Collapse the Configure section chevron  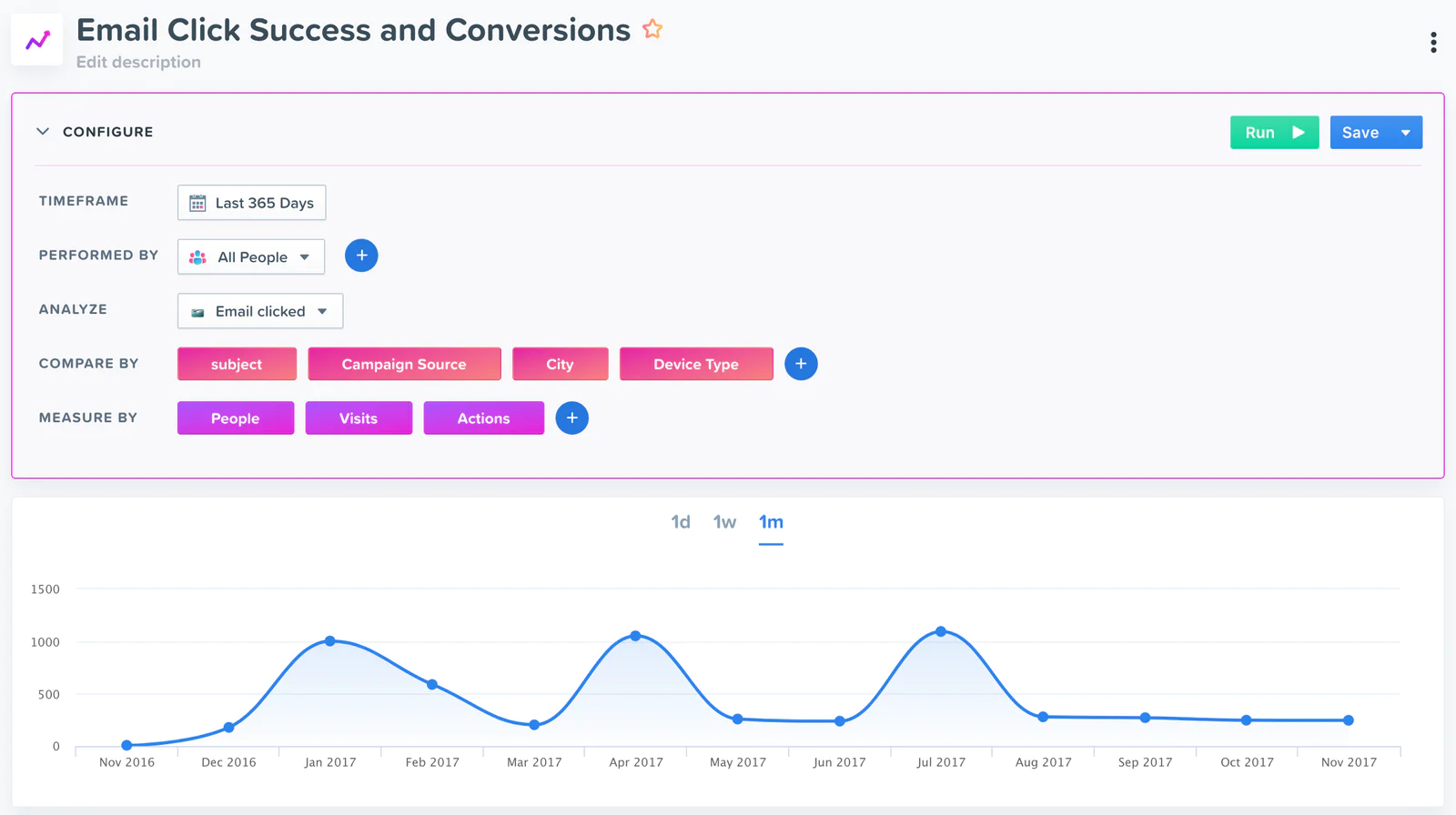click(43, 131)
